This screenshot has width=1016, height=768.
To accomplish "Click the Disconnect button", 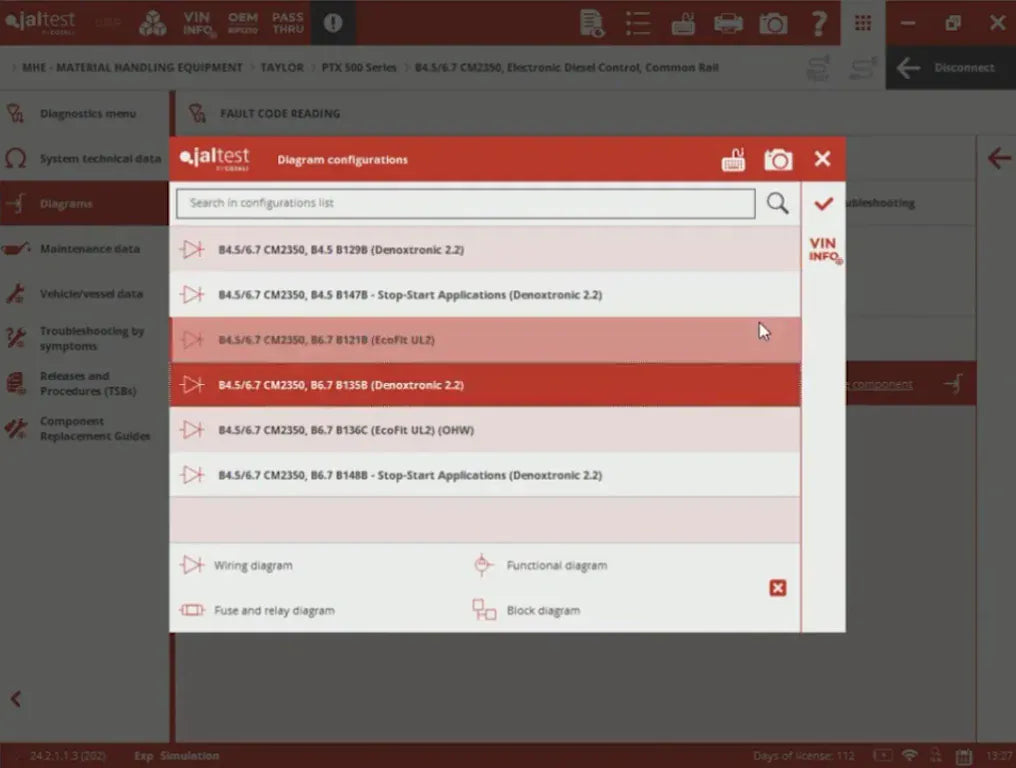I will point(950,68).
